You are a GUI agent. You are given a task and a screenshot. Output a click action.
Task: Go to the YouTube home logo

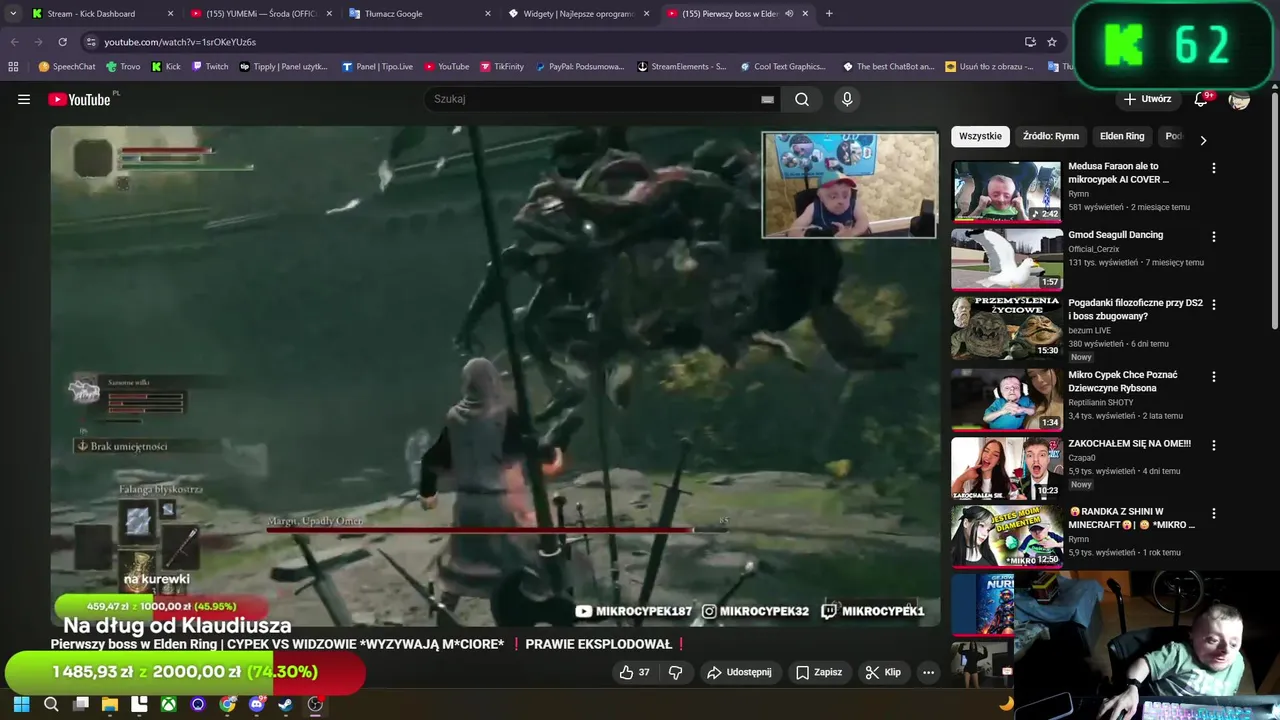pyautogui.click(x=79, y=99)
